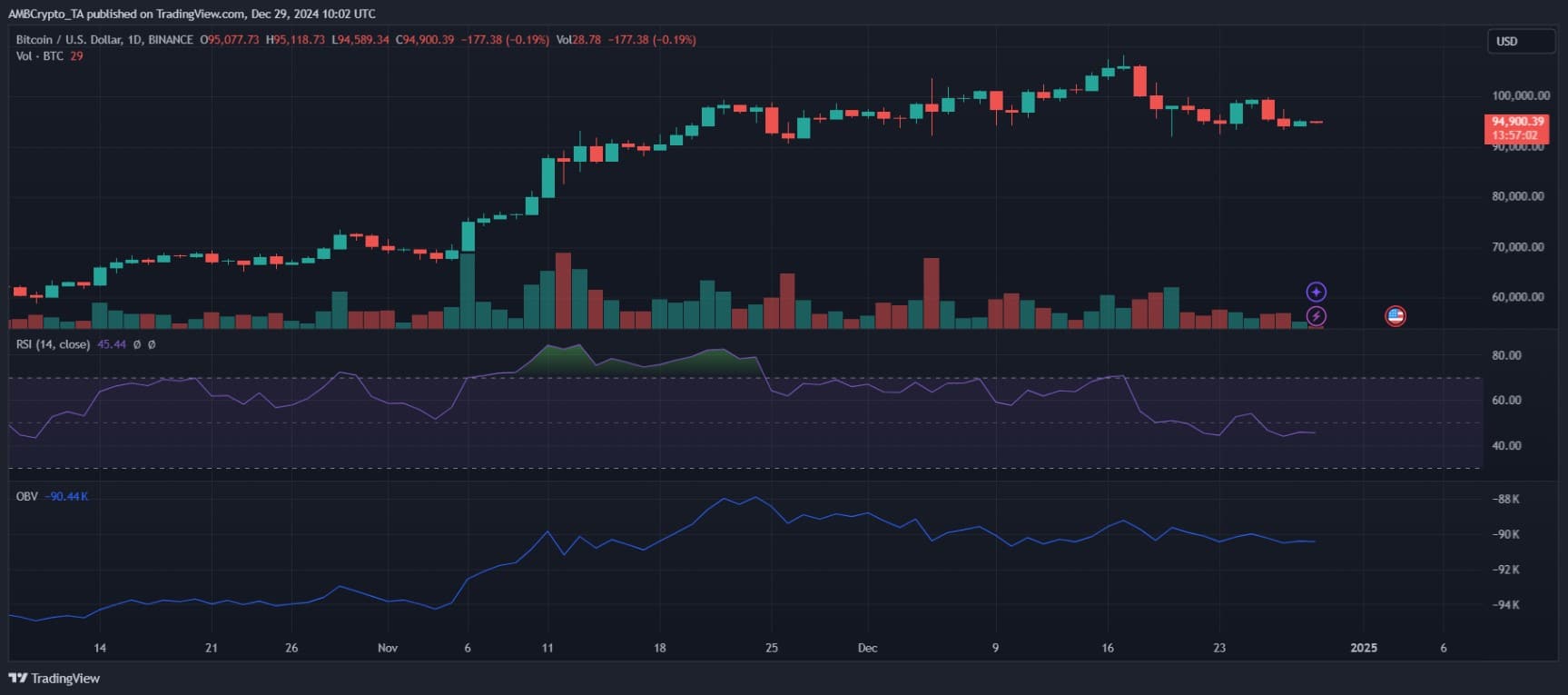Click the date axis label 23
Viewport: 1568px width, 695px height.
pyautogui.click(x=1219, y=648)
